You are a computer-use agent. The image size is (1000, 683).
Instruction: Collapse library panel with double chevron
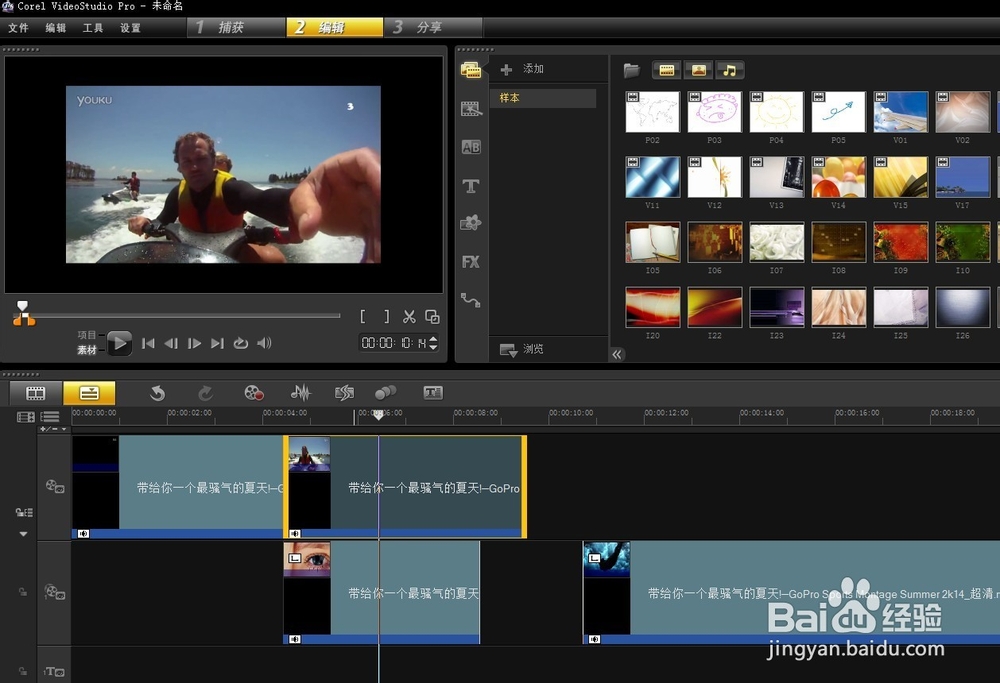(x=617, y=355)
